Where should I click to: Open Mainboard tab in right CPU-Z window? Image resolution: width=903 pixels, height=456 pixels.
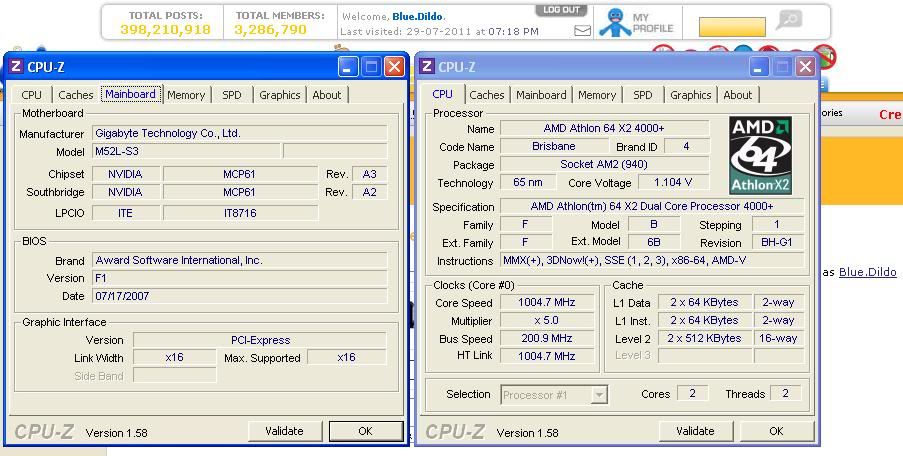[541, 95]
